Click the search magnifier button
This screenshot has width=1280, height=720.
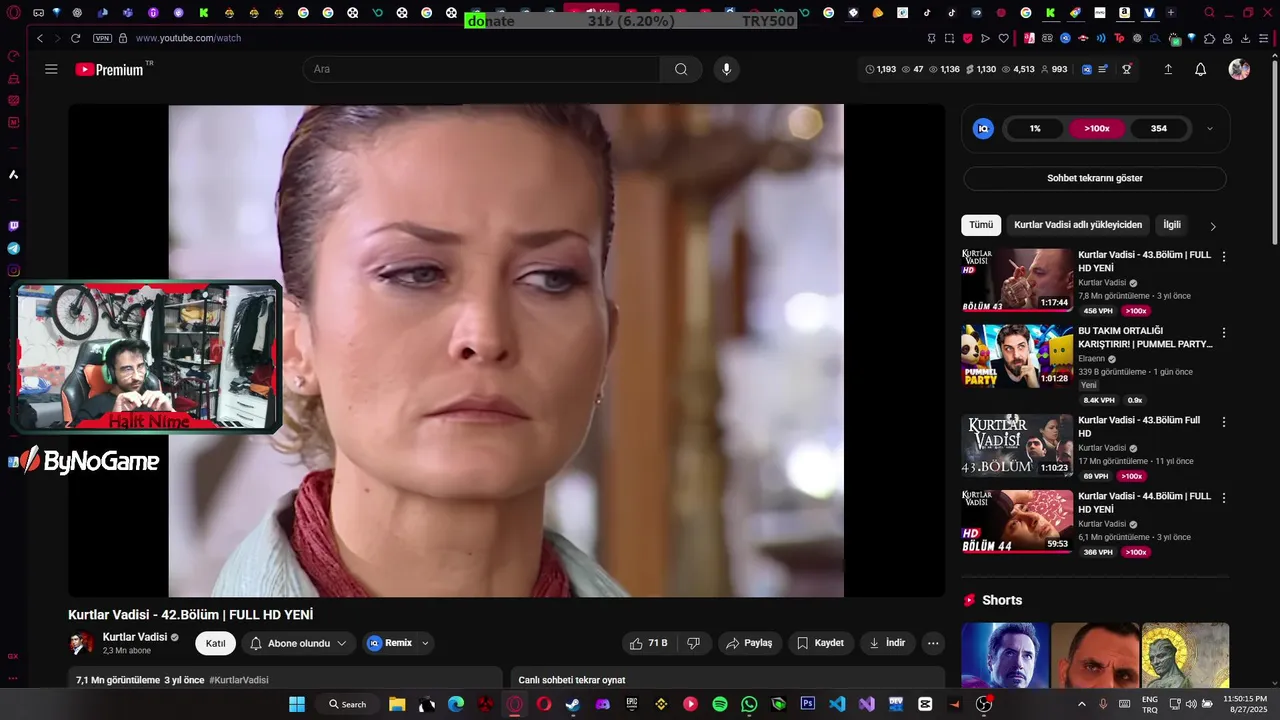click(681, 69)
